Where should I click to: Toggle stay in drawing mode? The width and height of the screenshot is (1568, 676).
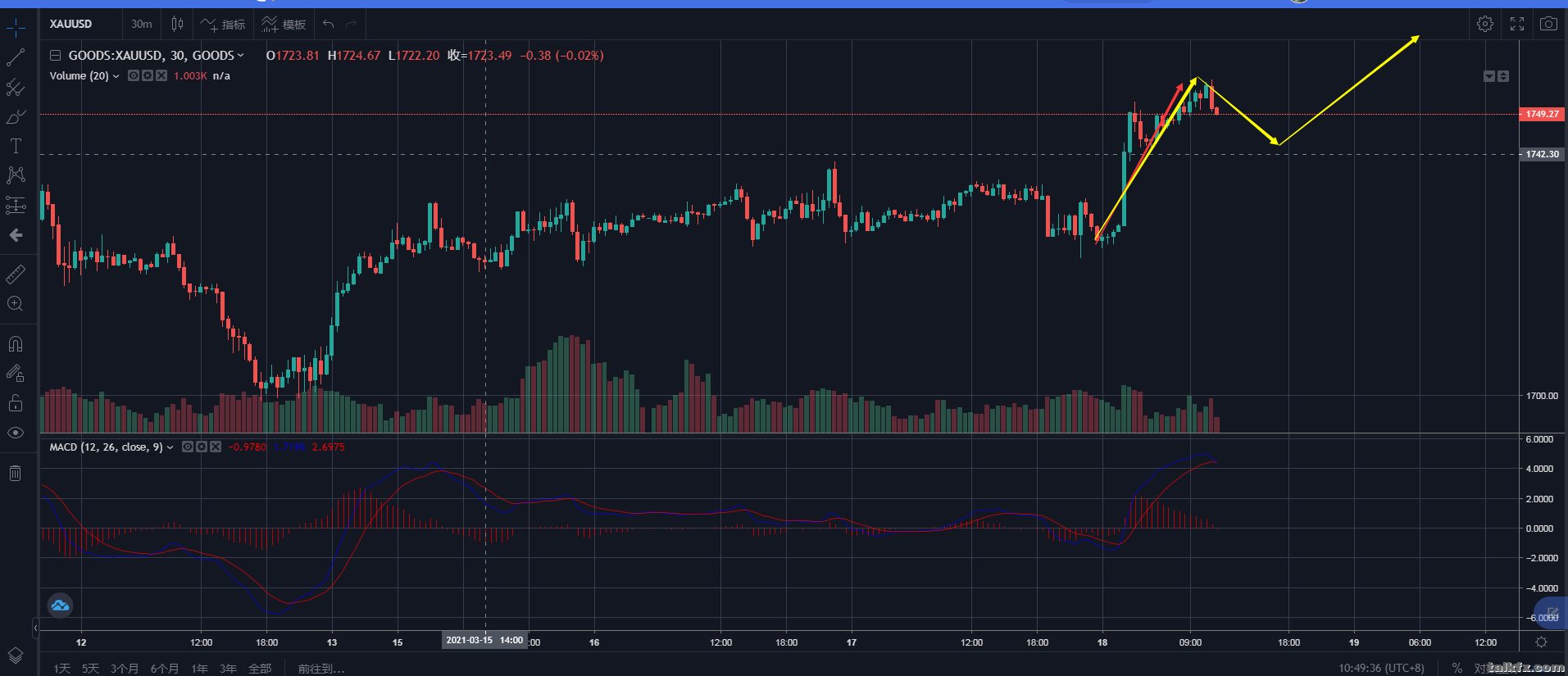pyautogui.click(x=16, y=374)
